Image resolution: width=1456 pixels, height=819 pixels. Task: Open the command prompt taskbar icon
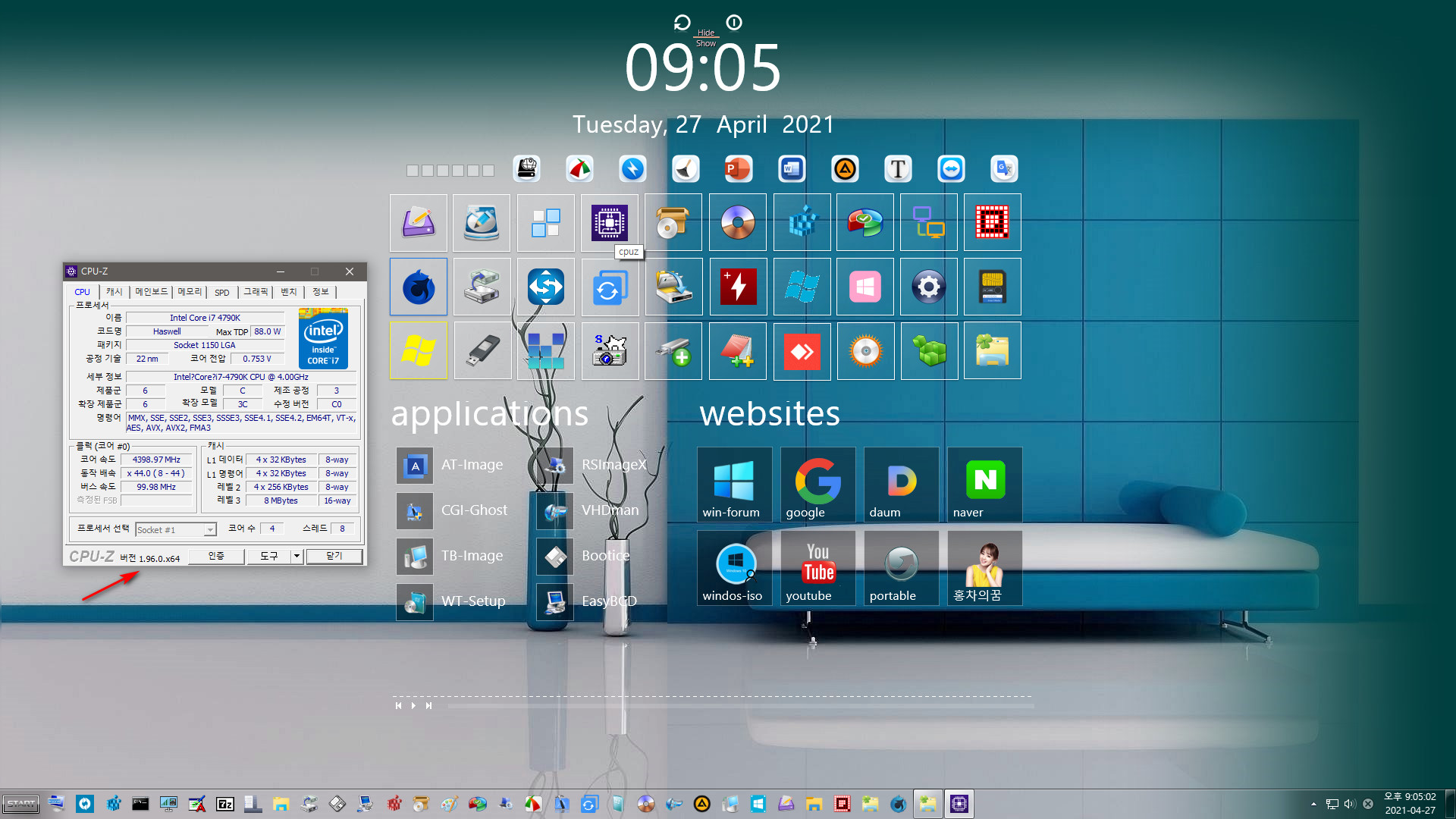(140, 804)
